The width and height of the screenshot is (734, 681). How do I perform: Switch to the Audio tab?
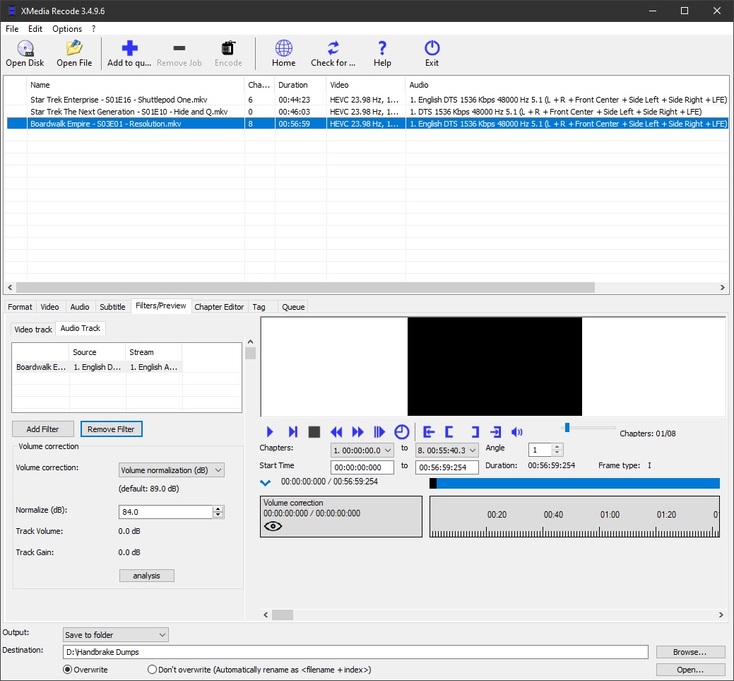(x=80, y=307)
